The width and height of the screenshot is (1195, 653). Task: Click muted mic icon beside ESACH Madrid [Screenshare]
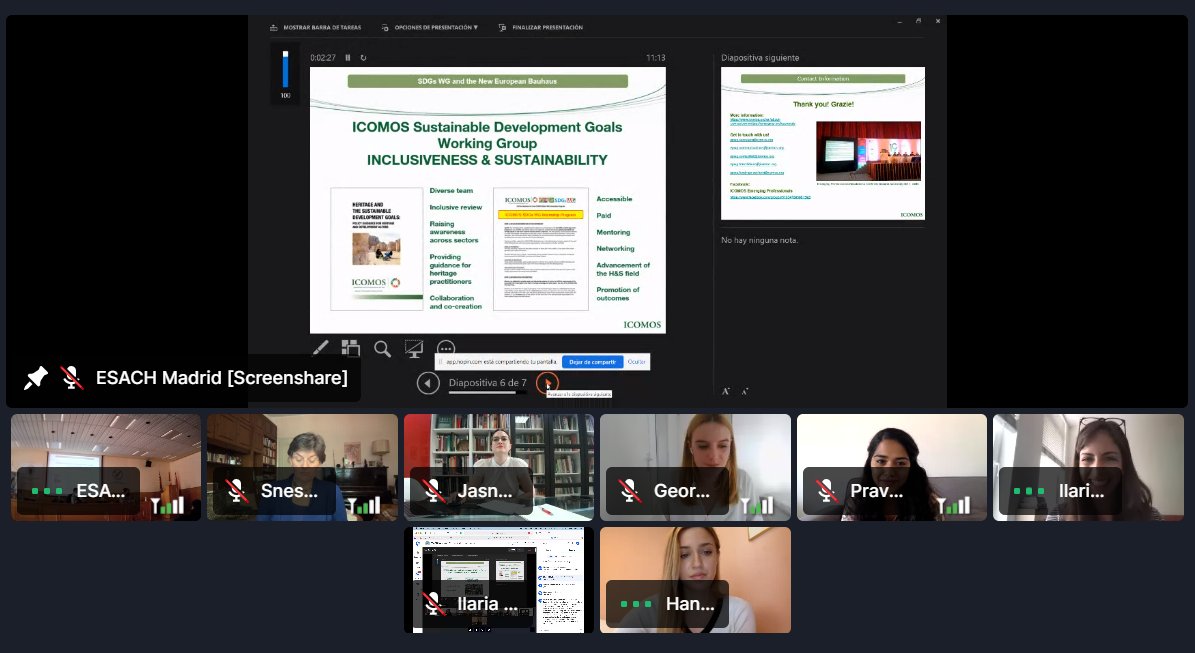click(x=72, y=378)
